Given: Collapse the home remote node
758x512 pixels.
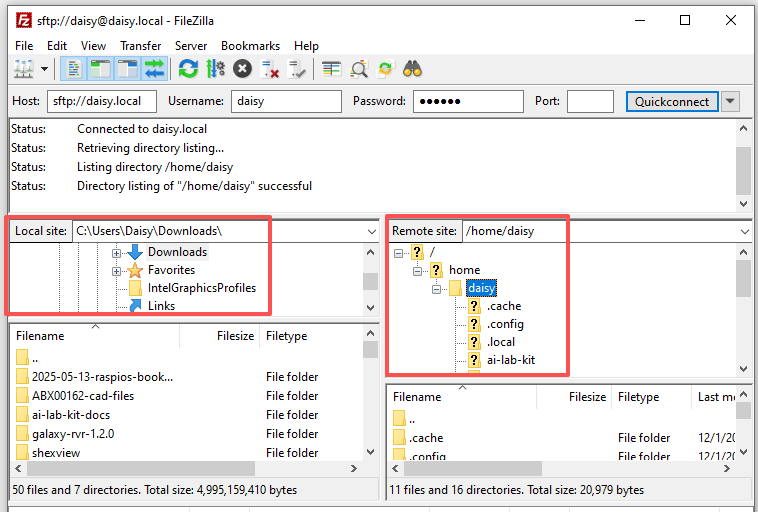Looking at the screenshot, I should 417,271.
